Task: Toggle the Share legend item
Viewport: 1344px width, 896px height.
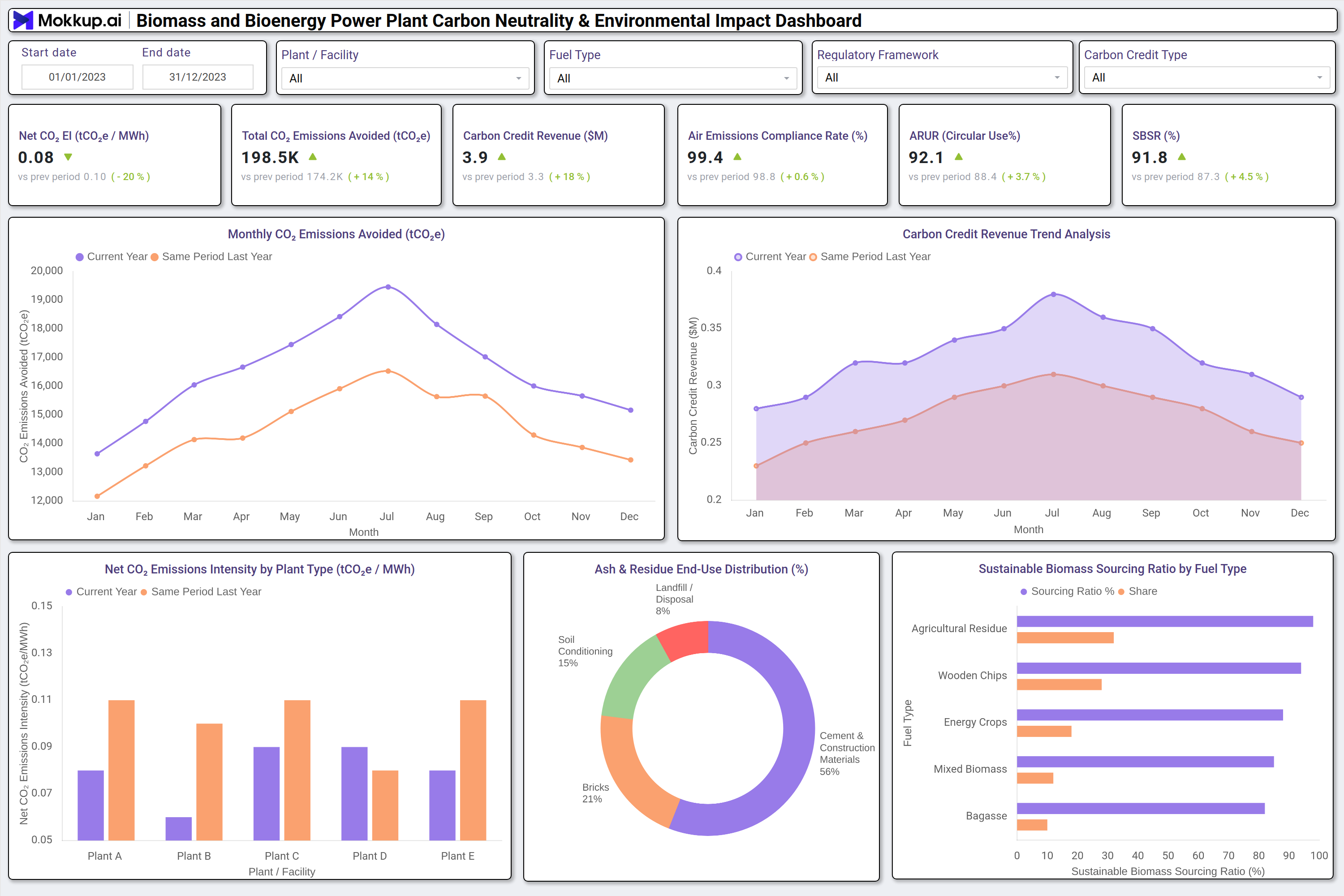Action: coord(1137,591)
